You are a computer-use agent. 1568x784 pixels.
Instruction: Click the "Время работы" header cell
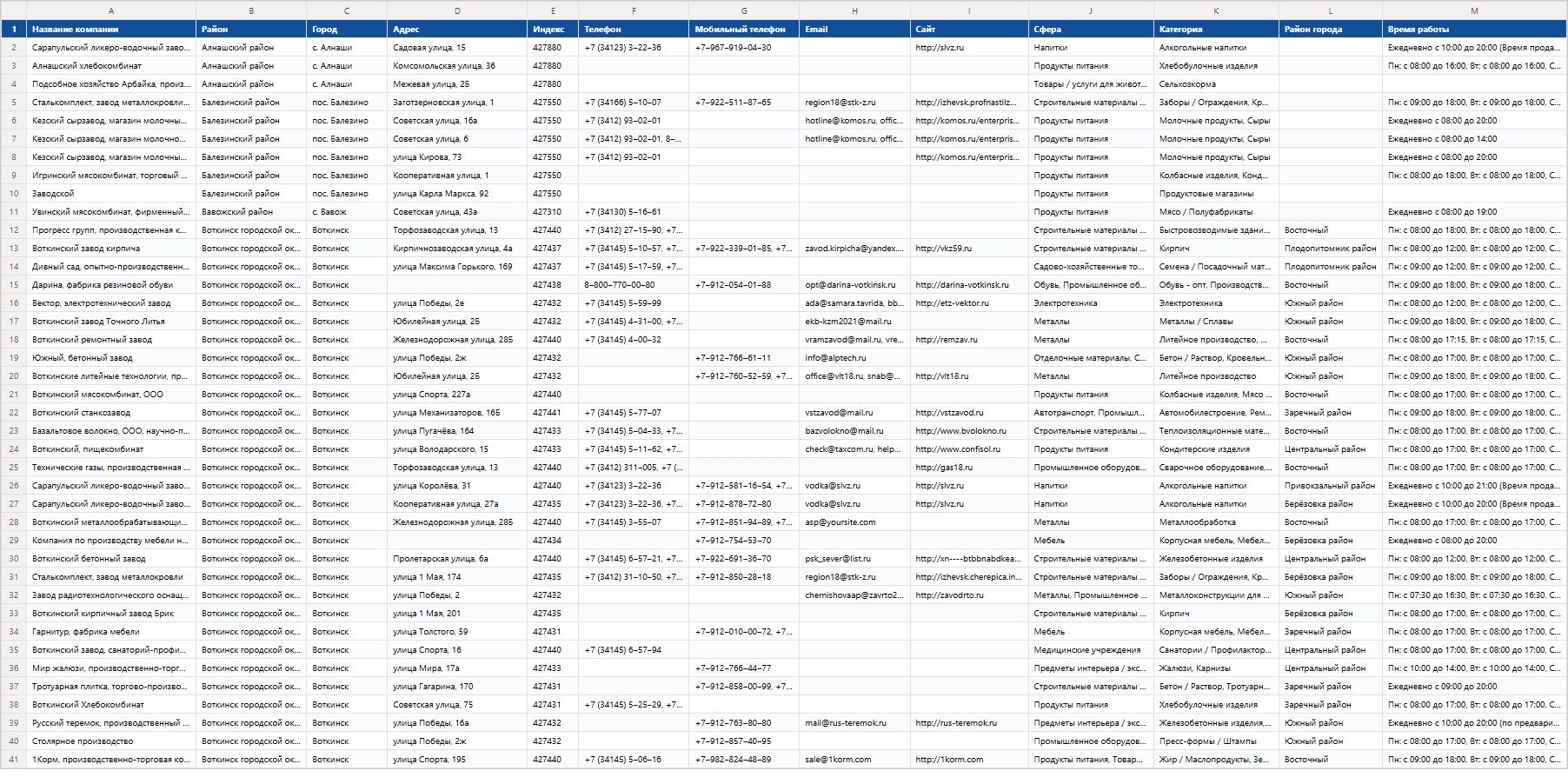[x=1474, y=29]
